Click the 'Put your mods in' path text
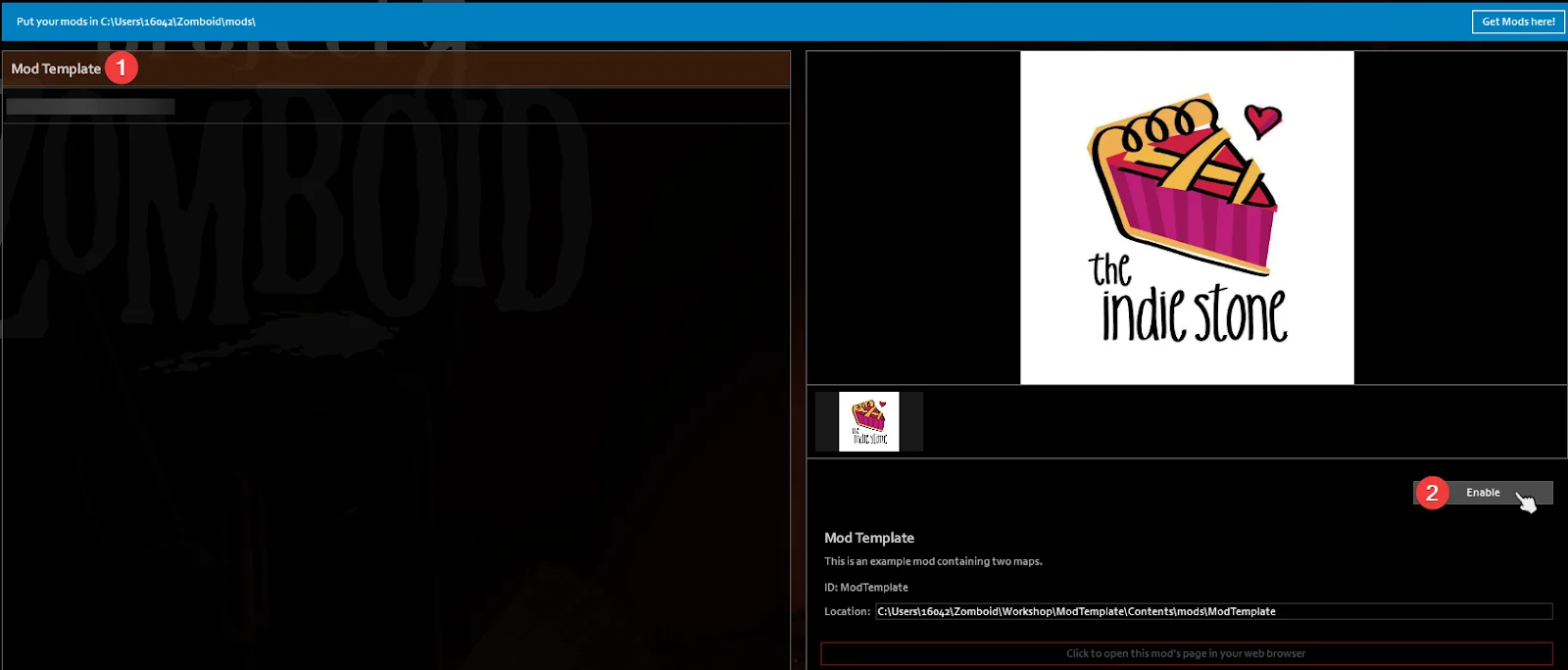 click(x=136, y=22)
